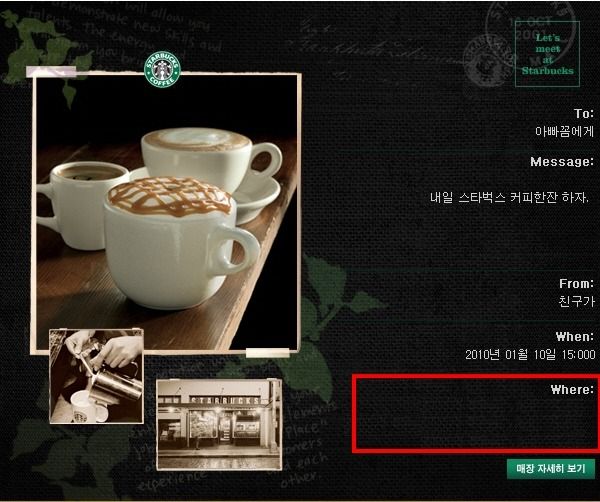Click the Message: label

(562, 162)
